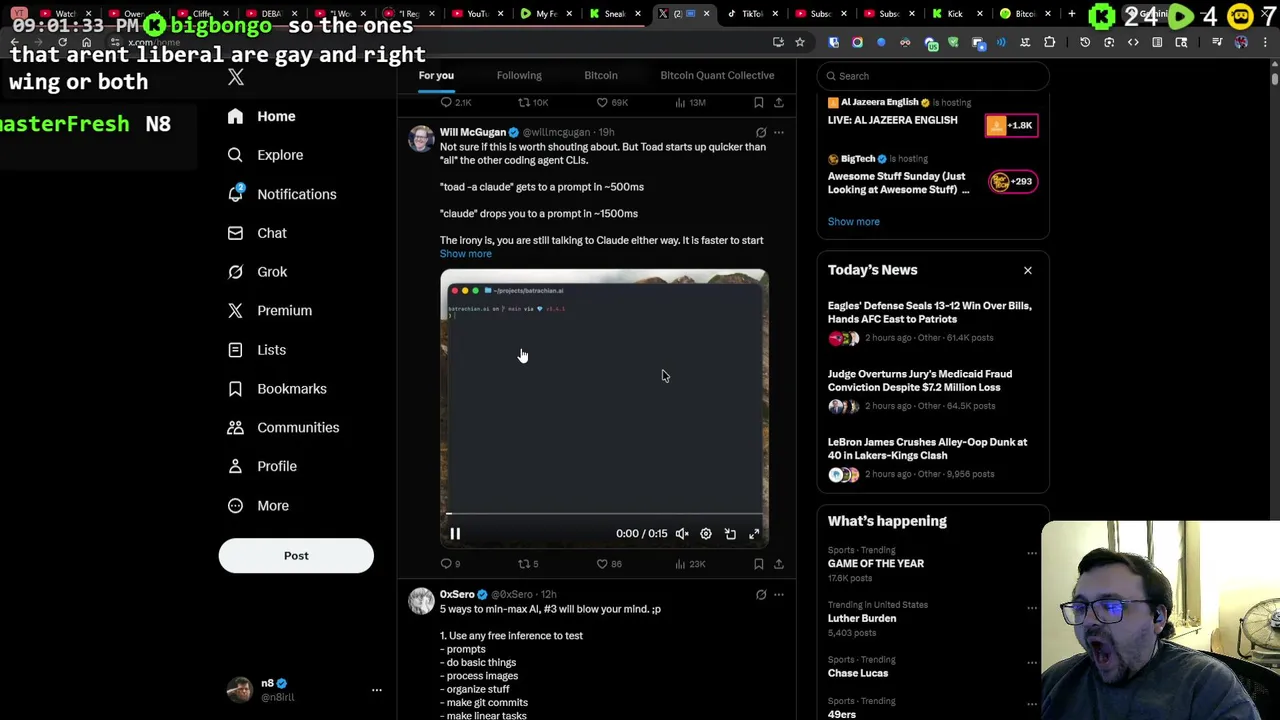Viewport: 1280px width, 720px height.
Task: Switch to the Following tab
Action: tap(519, 75)
